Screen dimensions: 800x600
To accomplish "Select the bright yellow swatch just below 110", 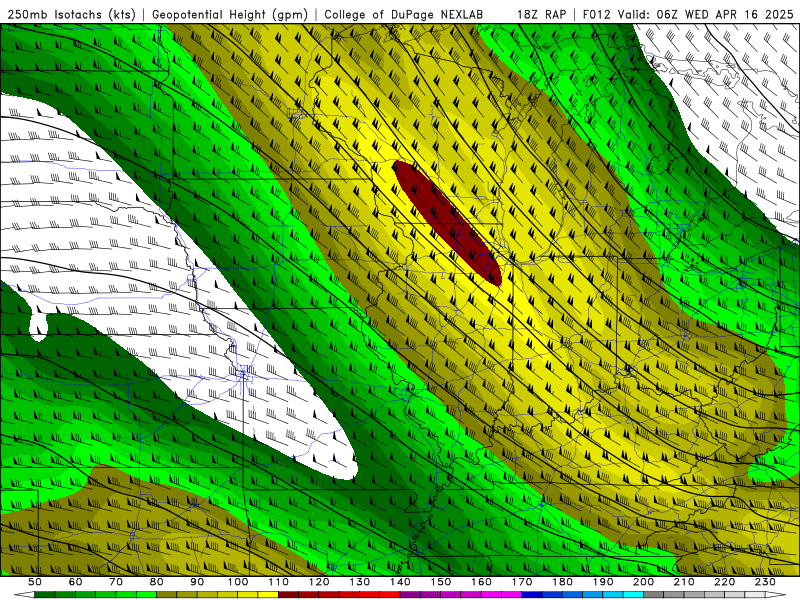I will [x=268, y=594].
